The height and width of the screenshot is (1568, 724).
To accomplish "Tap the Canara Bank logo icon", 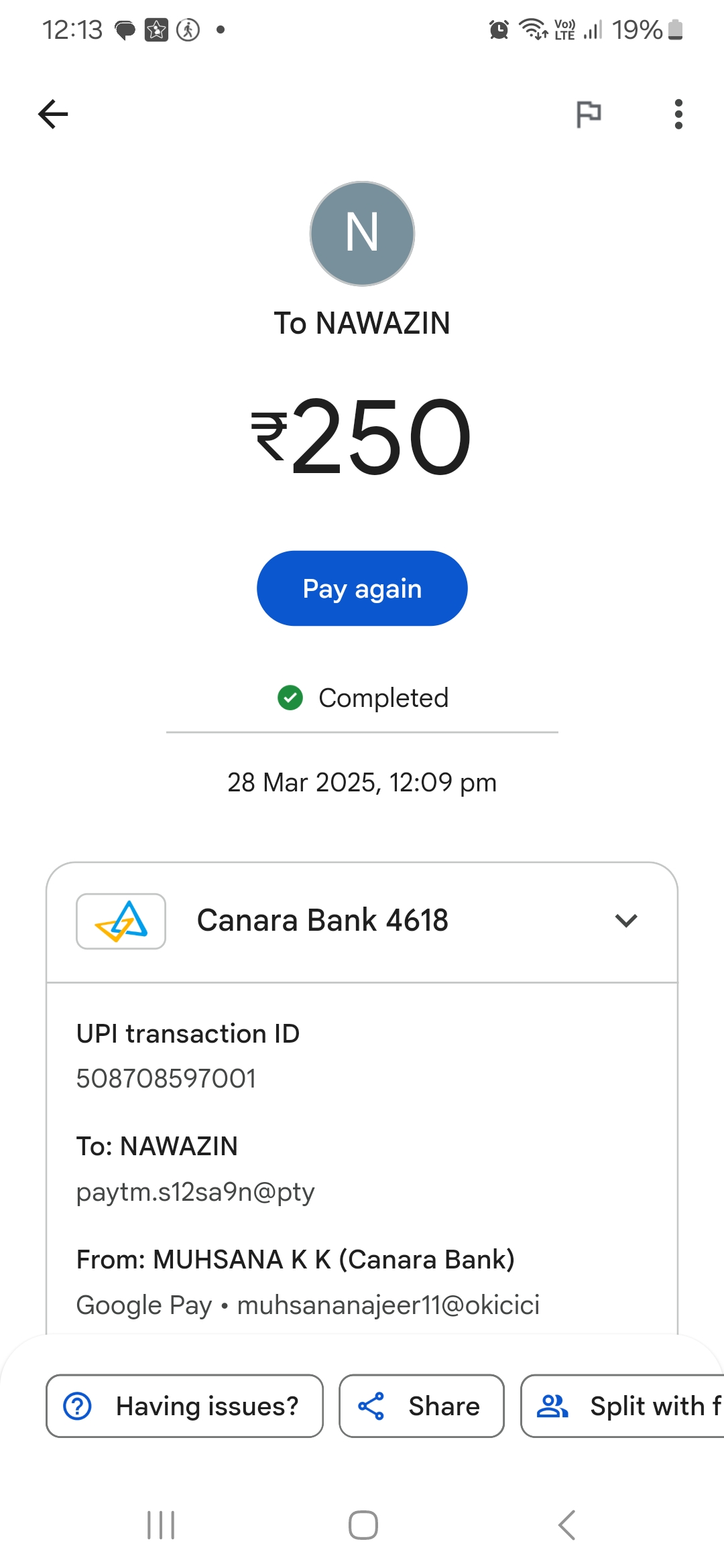I will click(x=121, y=921).
